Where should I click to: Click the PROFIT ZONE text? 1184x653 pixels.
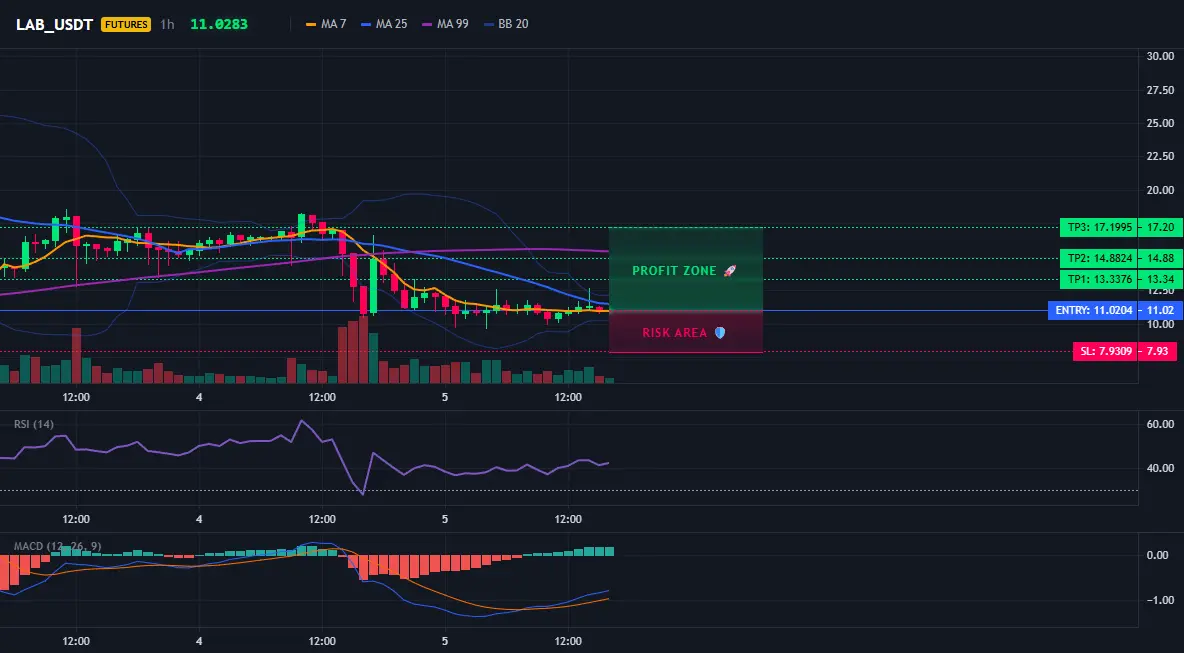(674, 270)
